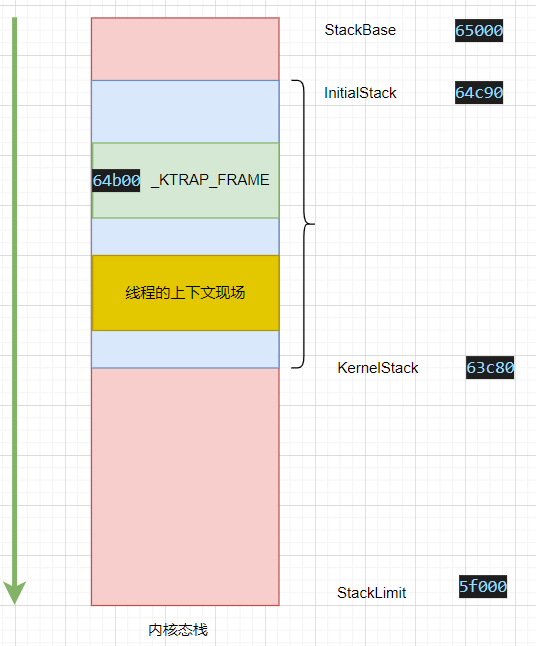This screenshot has width=536, height=646.
Task: Click the blue block above _KTRAP_FRAME
Action: [185, 112]
